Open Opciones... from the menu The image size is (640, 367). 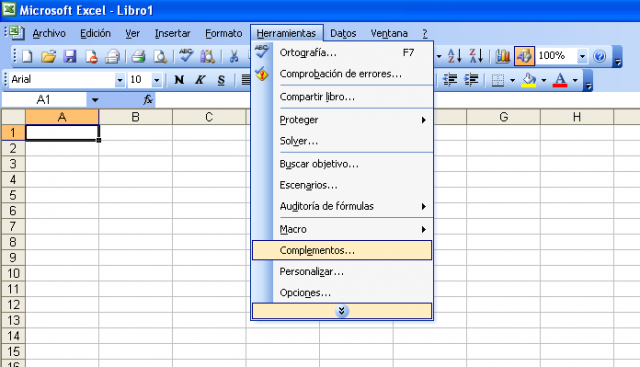pos(342,293)
